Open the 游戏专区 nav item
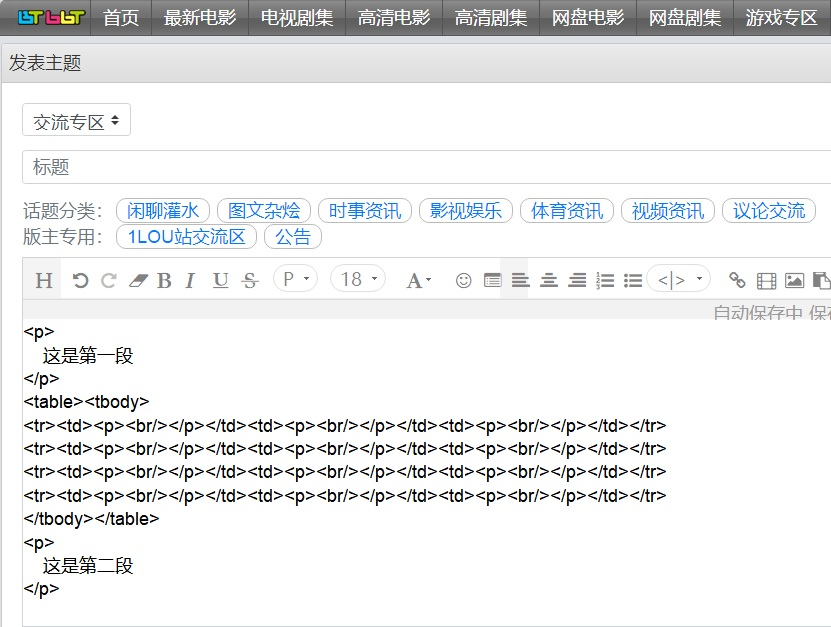The width and height of the screenshot is (831, 627). tap(781, 17)
